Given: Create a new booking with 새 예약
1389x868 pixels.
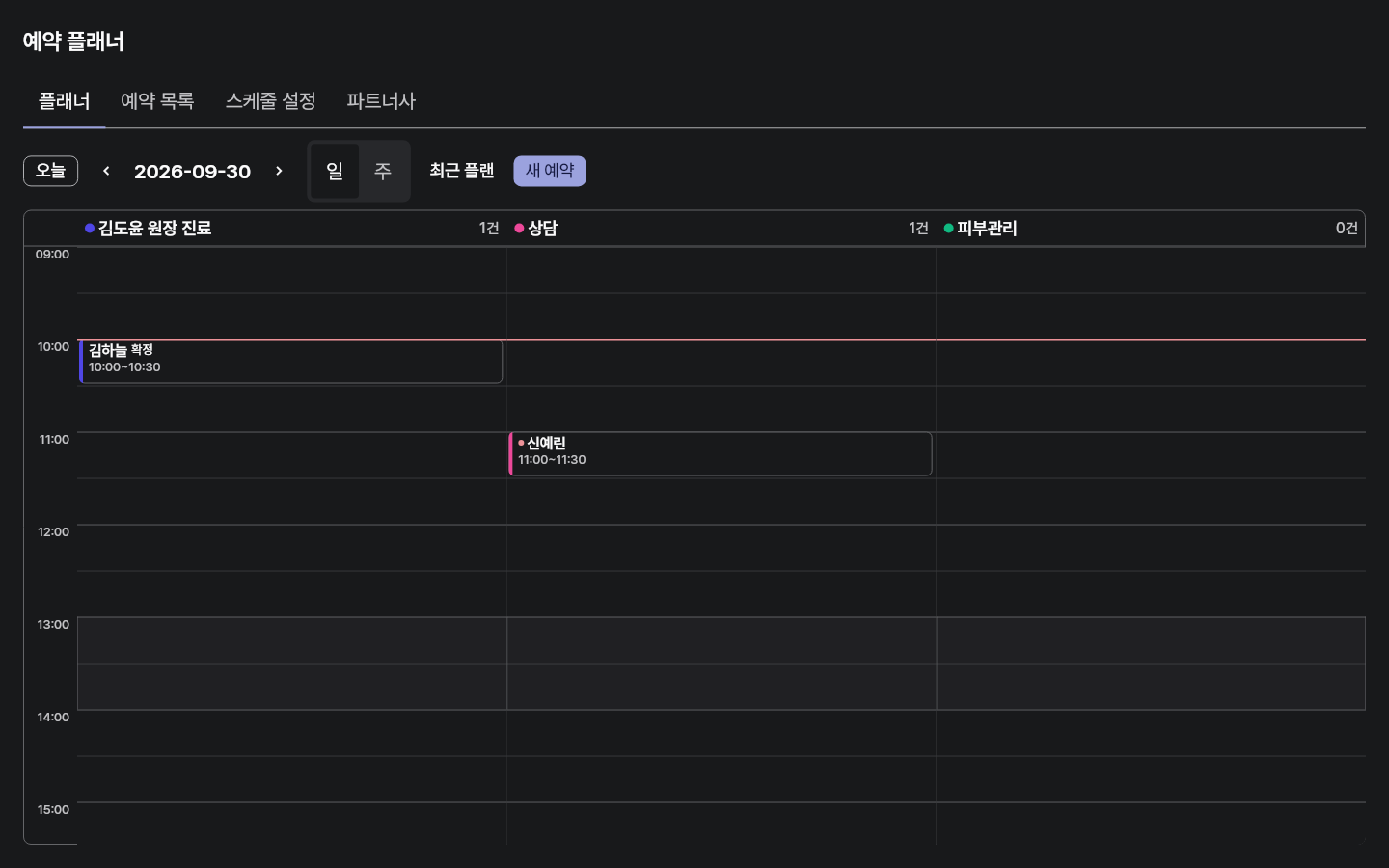Looking at the screenshot, I should (x=550, y=171).
